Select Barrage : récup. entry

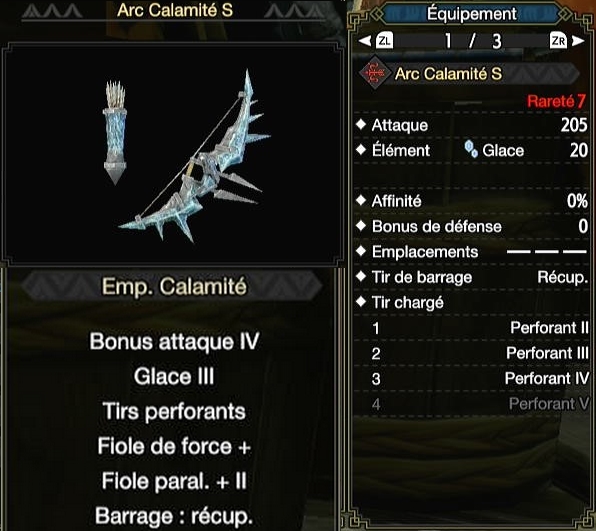[x=174, y=516]
